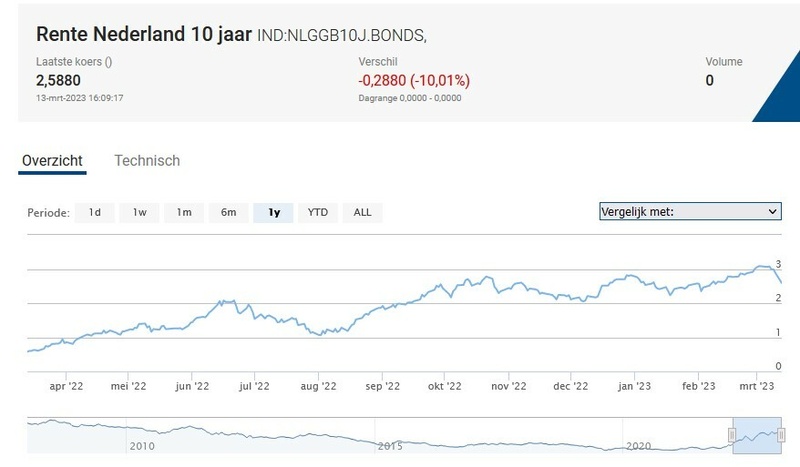Image resolution: width=800 pixels, height=467 pixels.
Task: Click the right navigator range handle
Action: [x=780, y=434]
